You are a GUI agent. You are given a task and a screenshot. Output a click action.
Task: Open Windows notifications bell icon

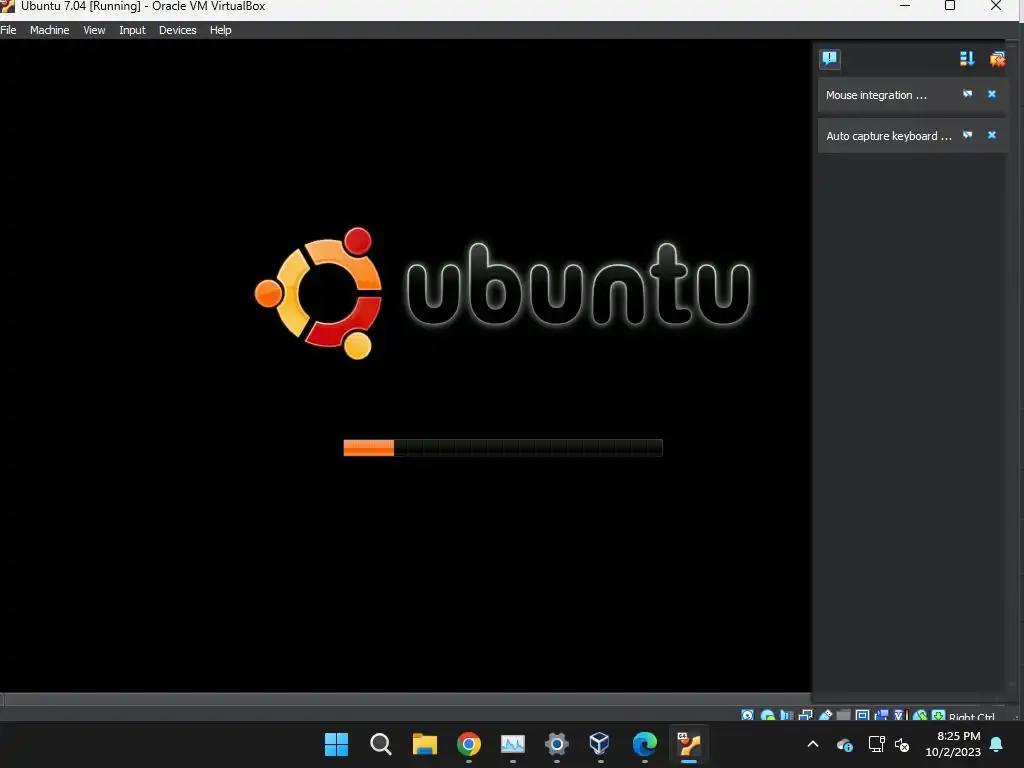pos(997,744)
